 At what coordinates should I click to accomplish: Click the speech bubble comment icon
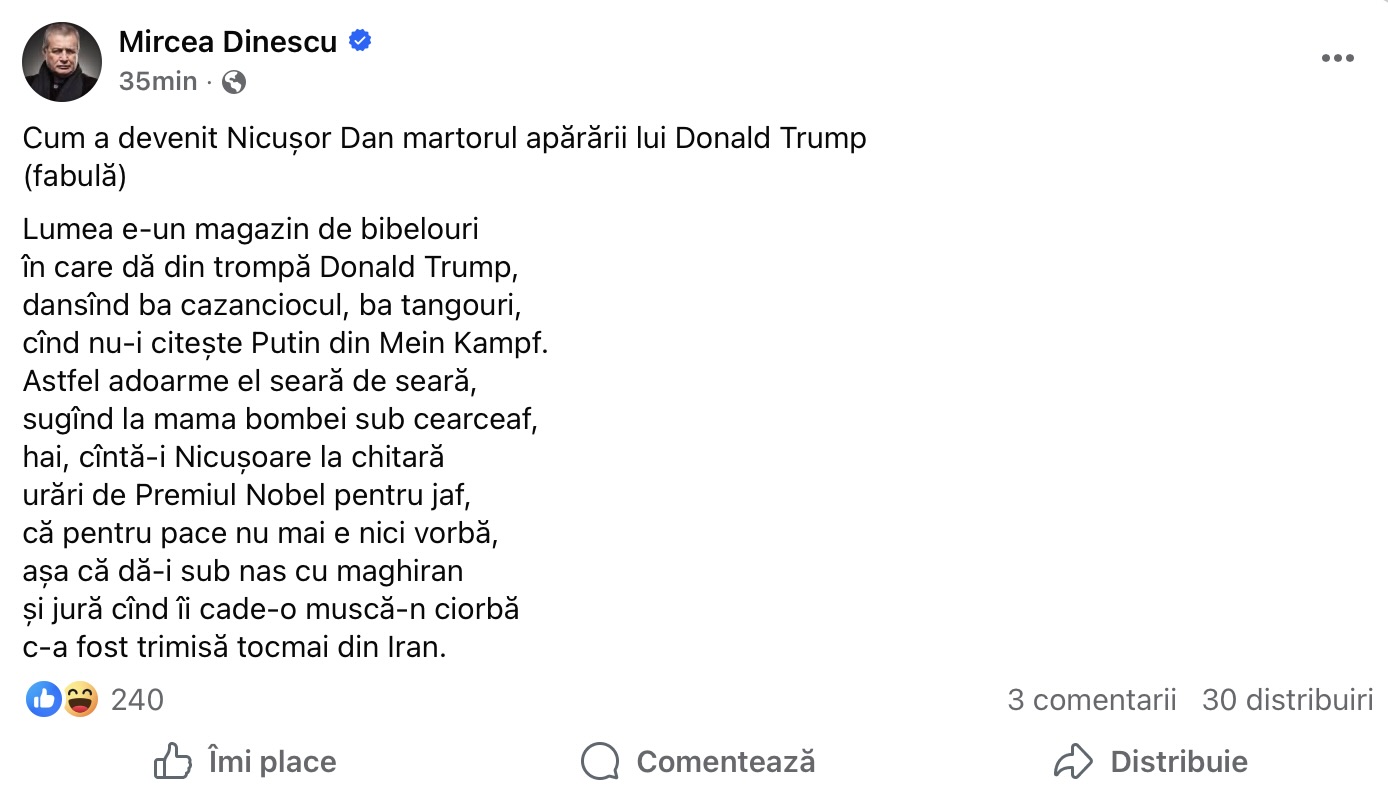click(600, 762)
